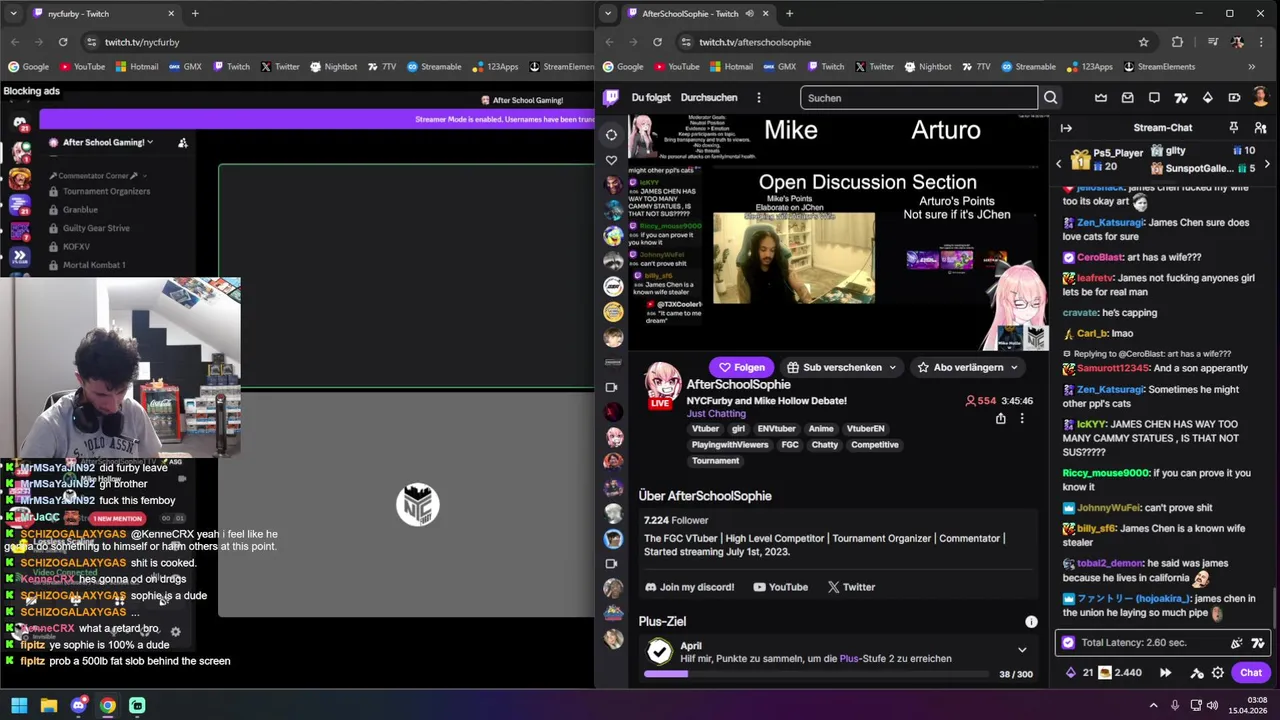Click the VtuberEN tag chip

click(x=865, y=429)
